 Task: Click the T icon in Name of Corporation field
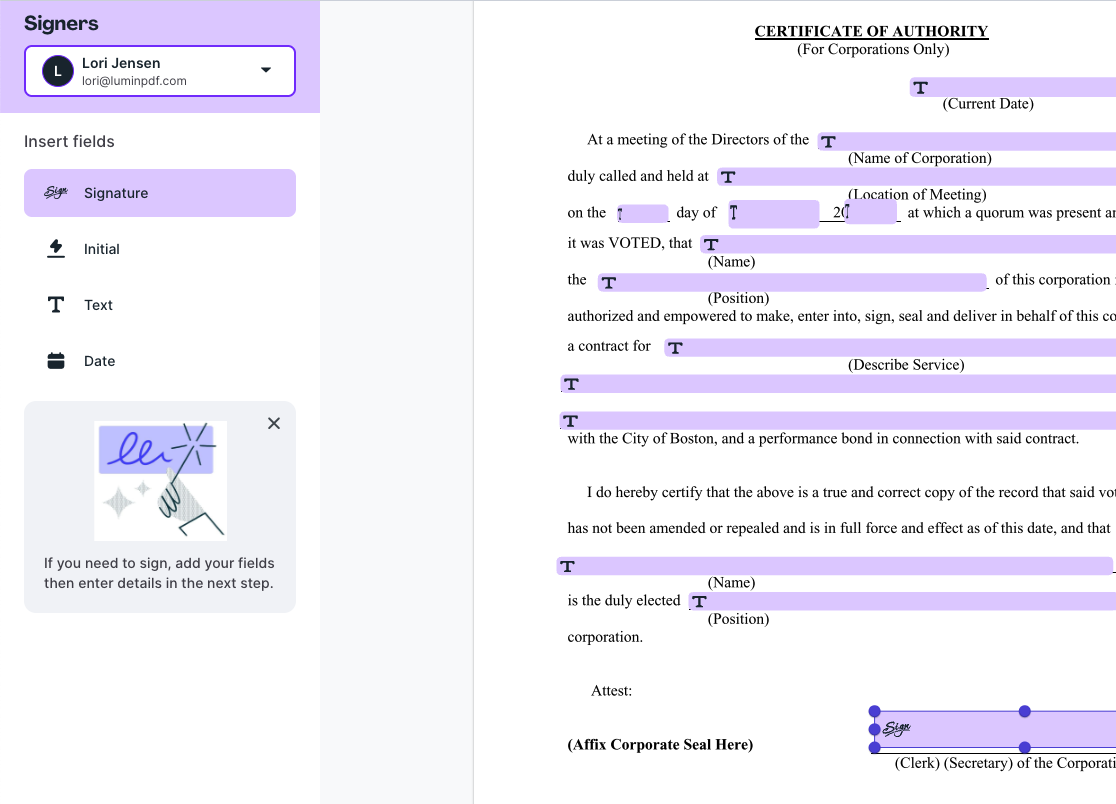[828, 142]
